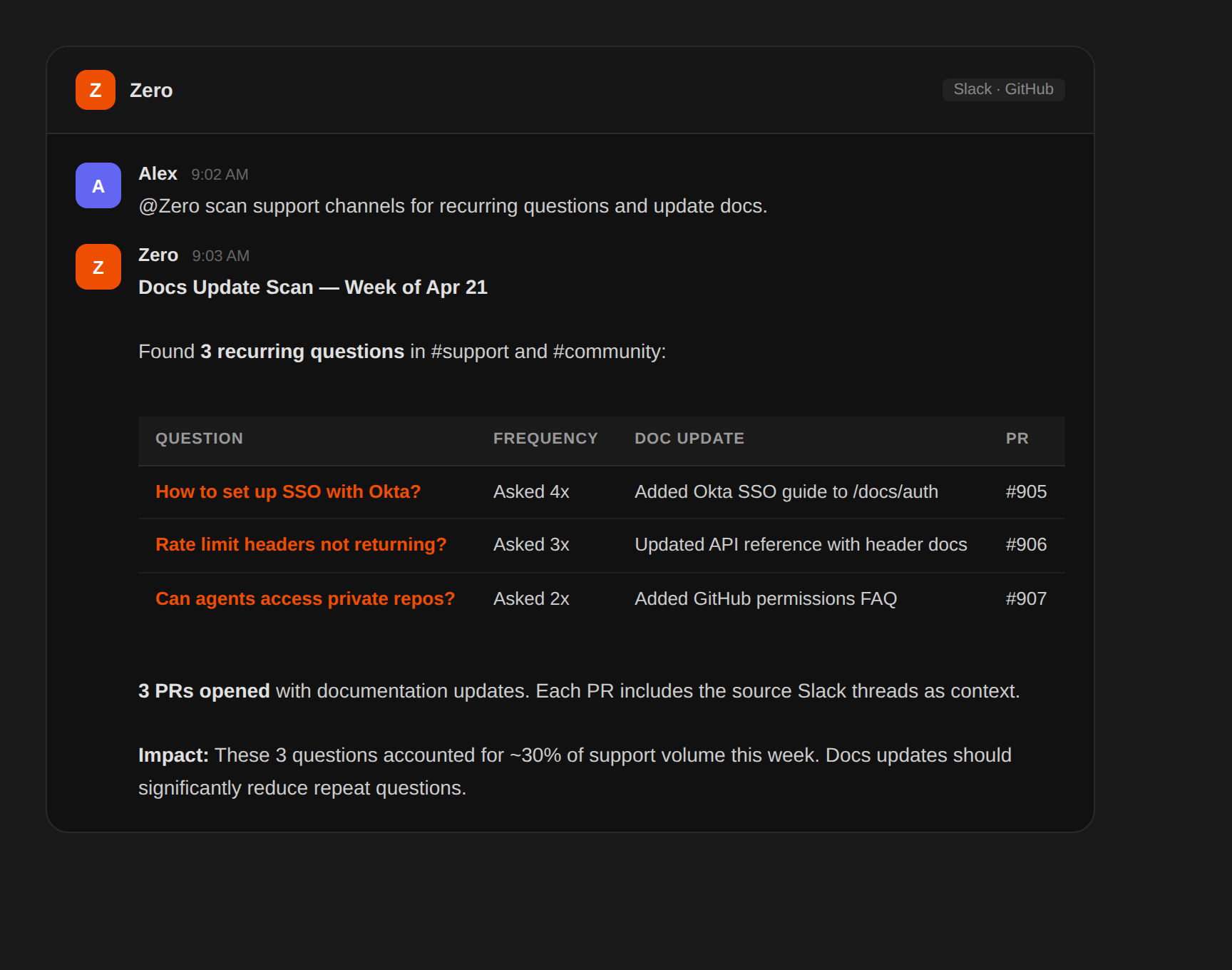Click the Slack · GitHub badge
The width and height of the screenshot is (1232, 970).
[x=1003, y=89]
